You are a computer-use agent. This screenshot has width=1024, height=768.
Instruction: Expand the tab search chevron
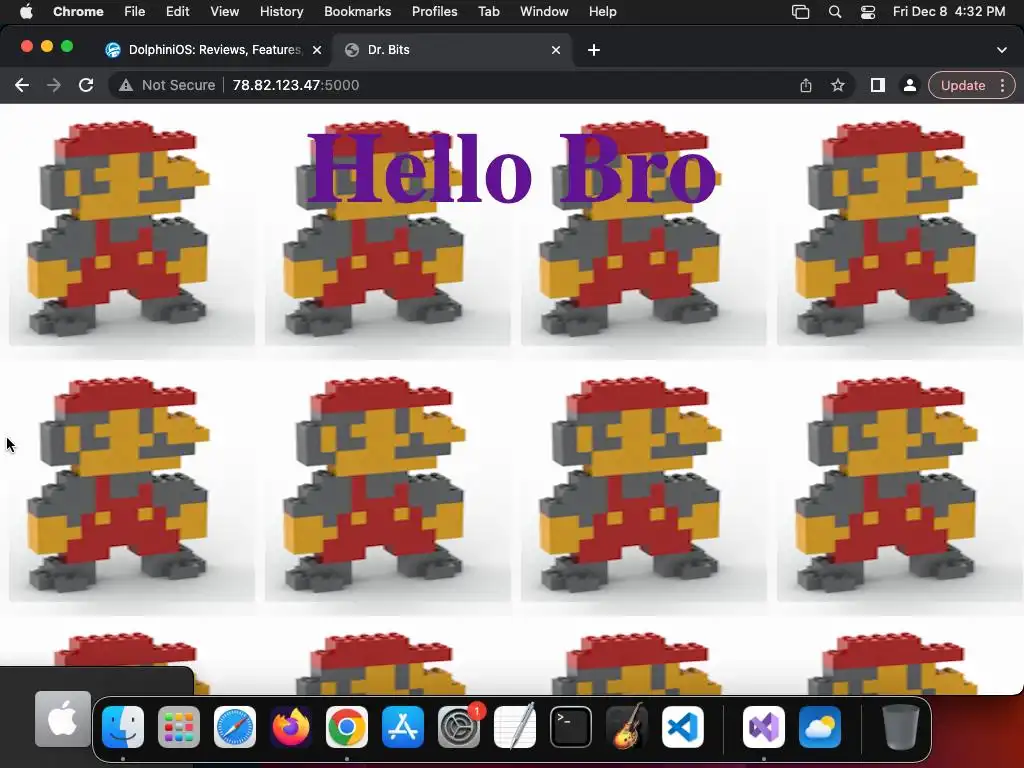click(x=1002, y=50)
